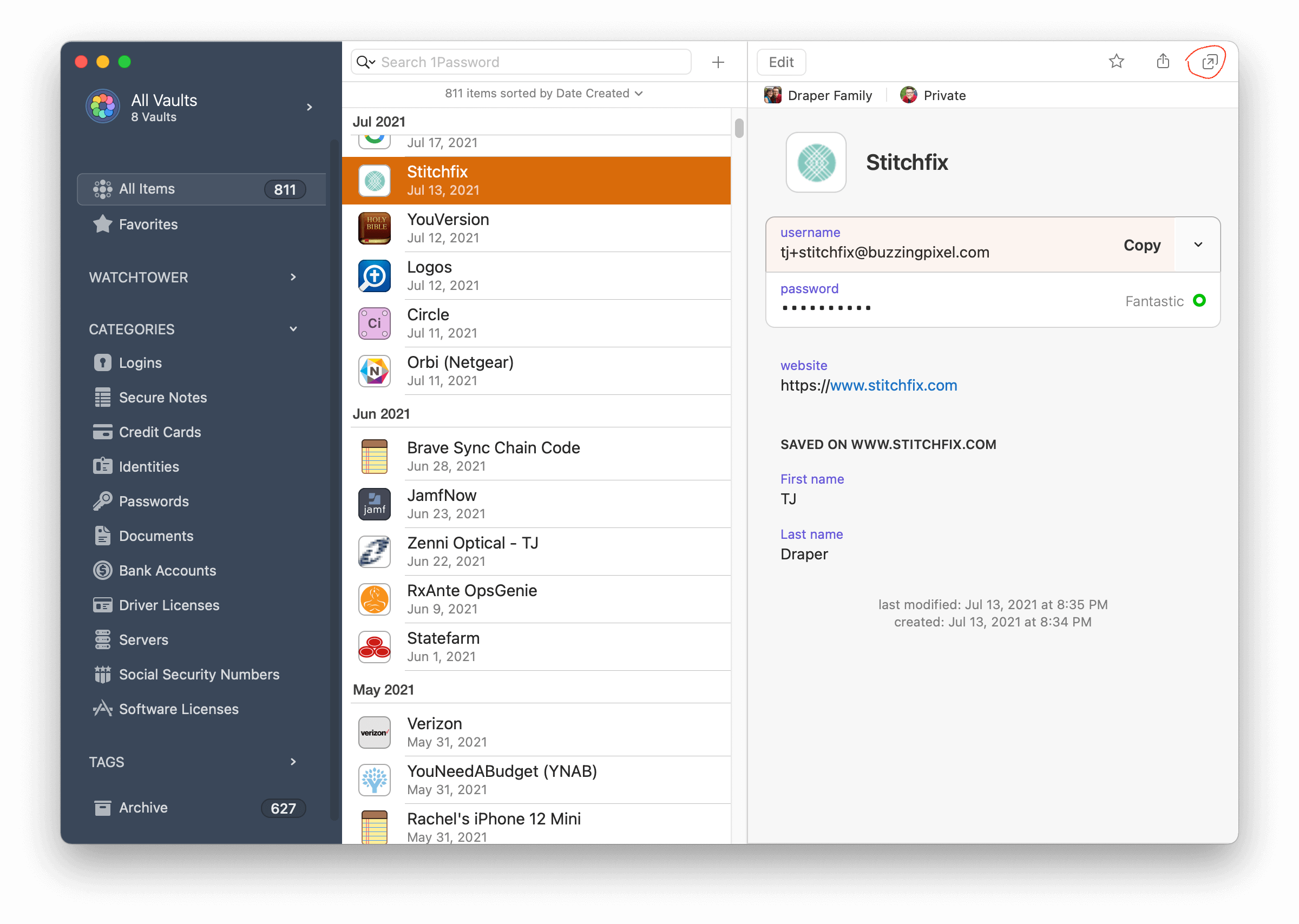This screenshot has width=1299, height=924.
Task: Open Servers category
Action: 131,640
